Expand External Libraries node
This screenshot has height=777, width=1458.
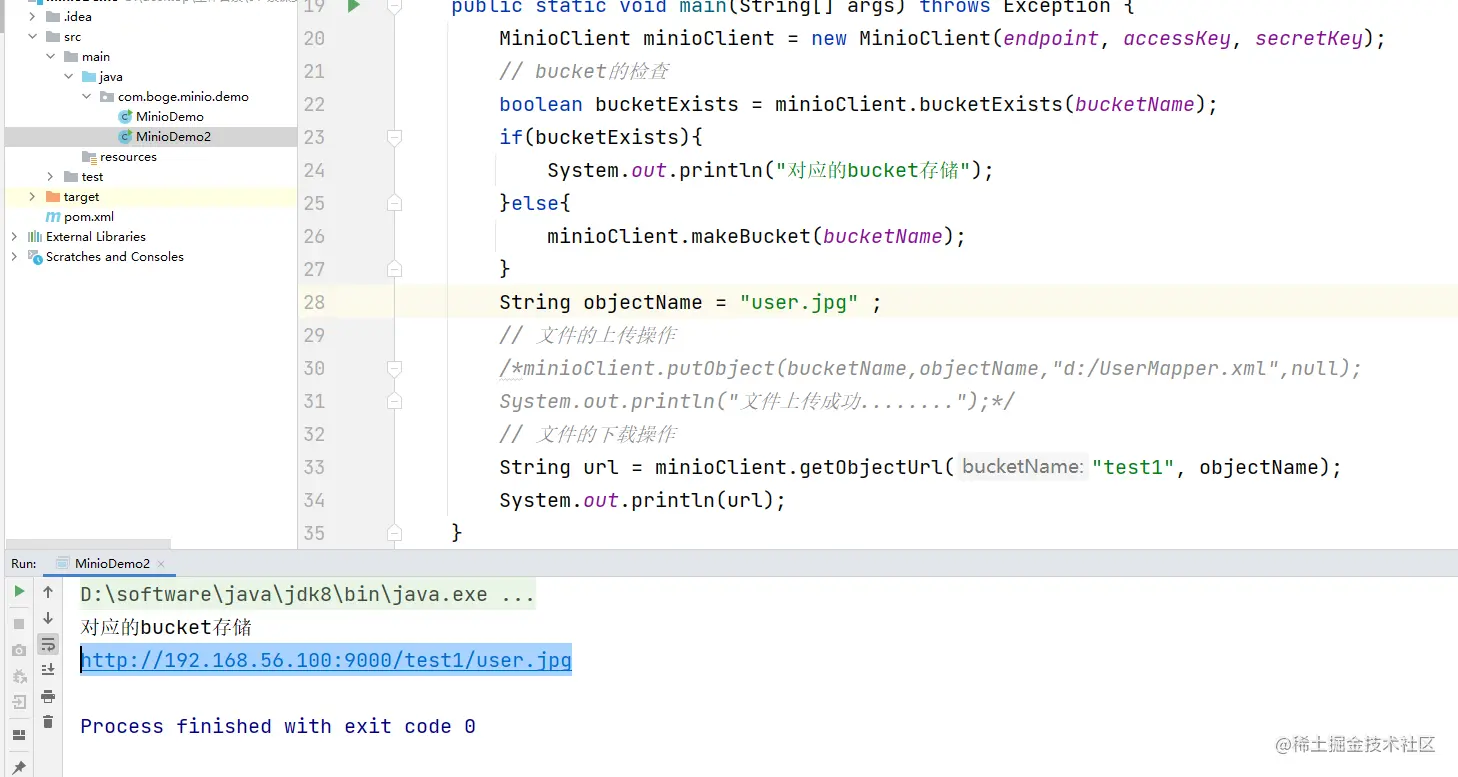[14, 237]
